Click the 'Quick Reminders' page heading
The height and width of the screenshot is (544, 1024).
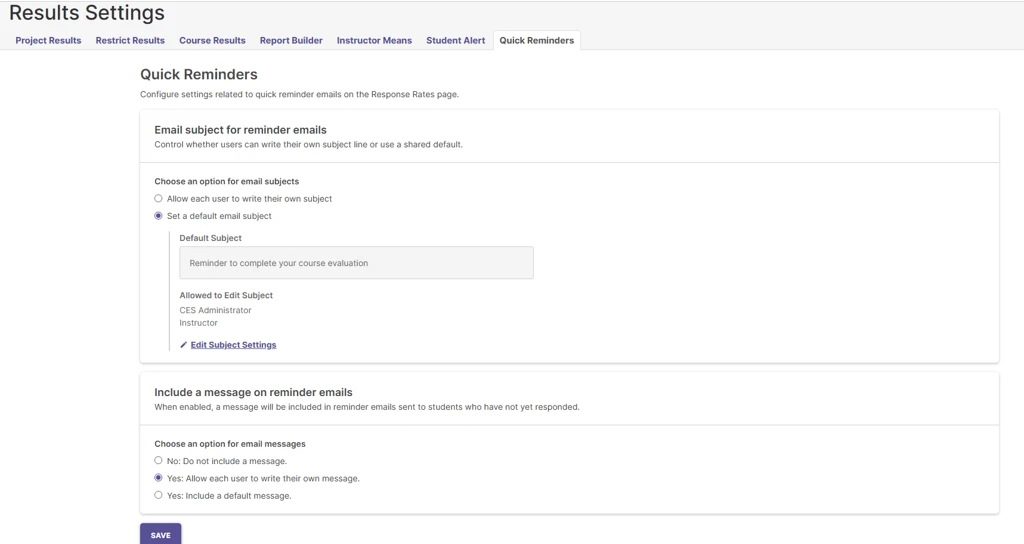click(199, 74)
